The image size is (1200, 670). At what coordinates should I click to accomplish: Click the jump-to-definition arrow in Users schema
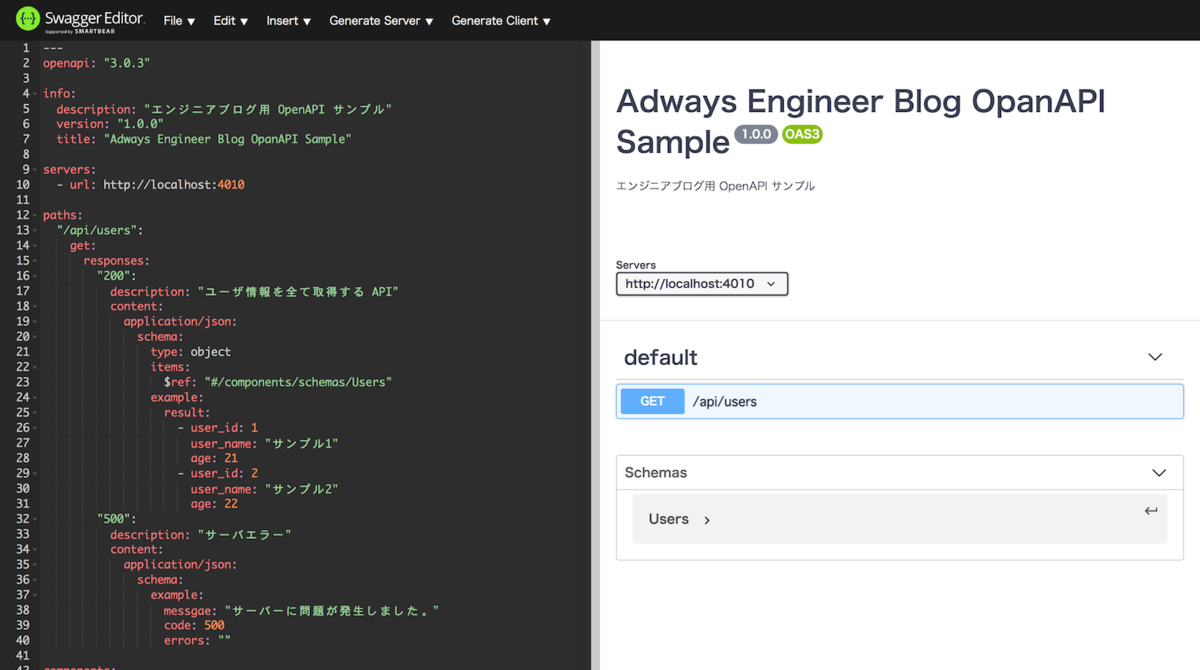coord(1151,511)
